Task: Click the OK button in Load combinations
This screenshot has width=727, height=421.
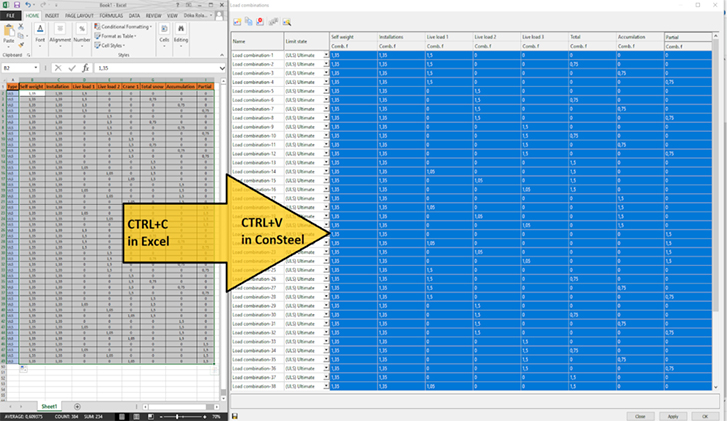Action: (x=706, y=415)
